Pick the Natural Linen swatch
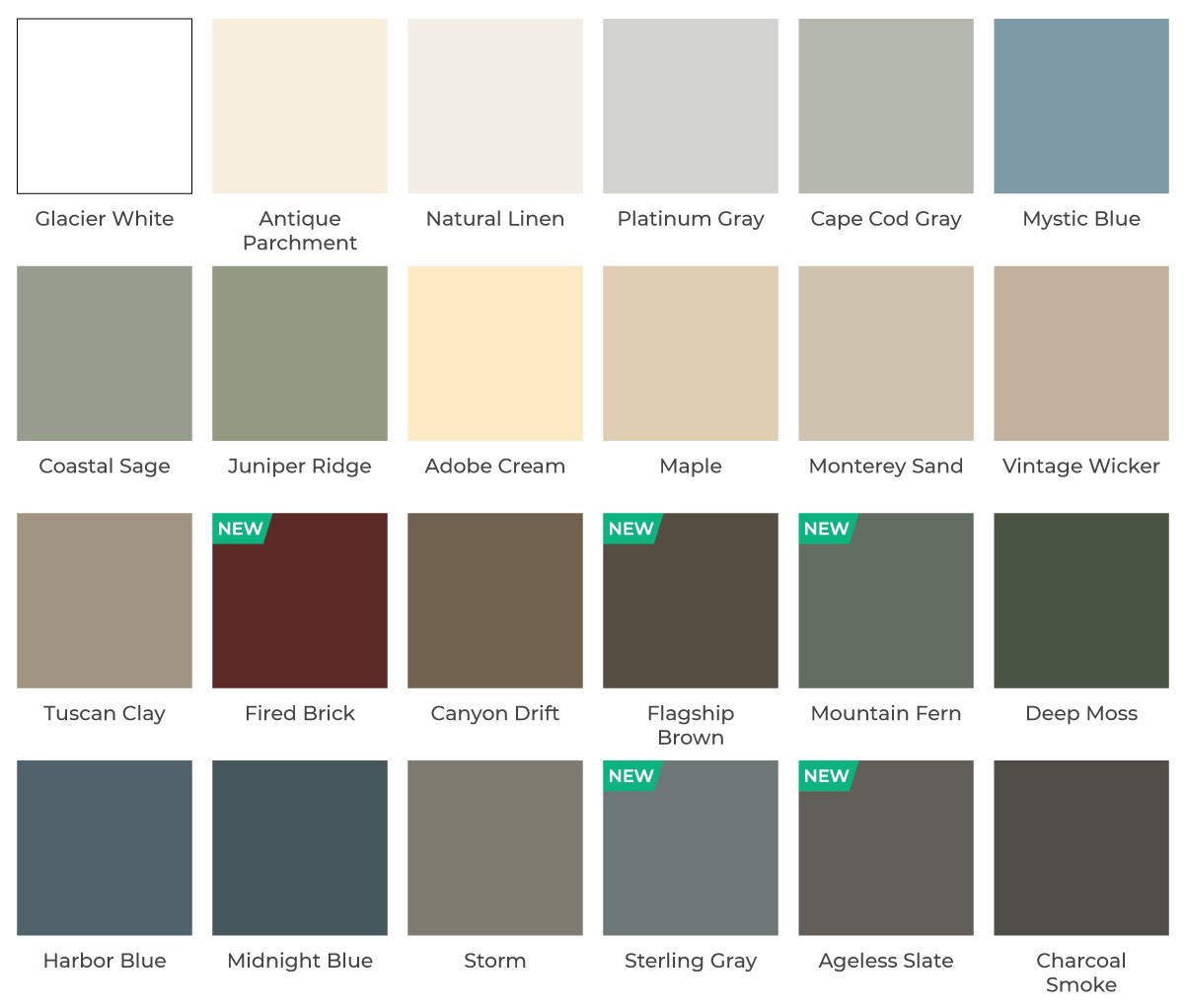The width and height of the screenshot is (1185, 1008). [494, 105]
